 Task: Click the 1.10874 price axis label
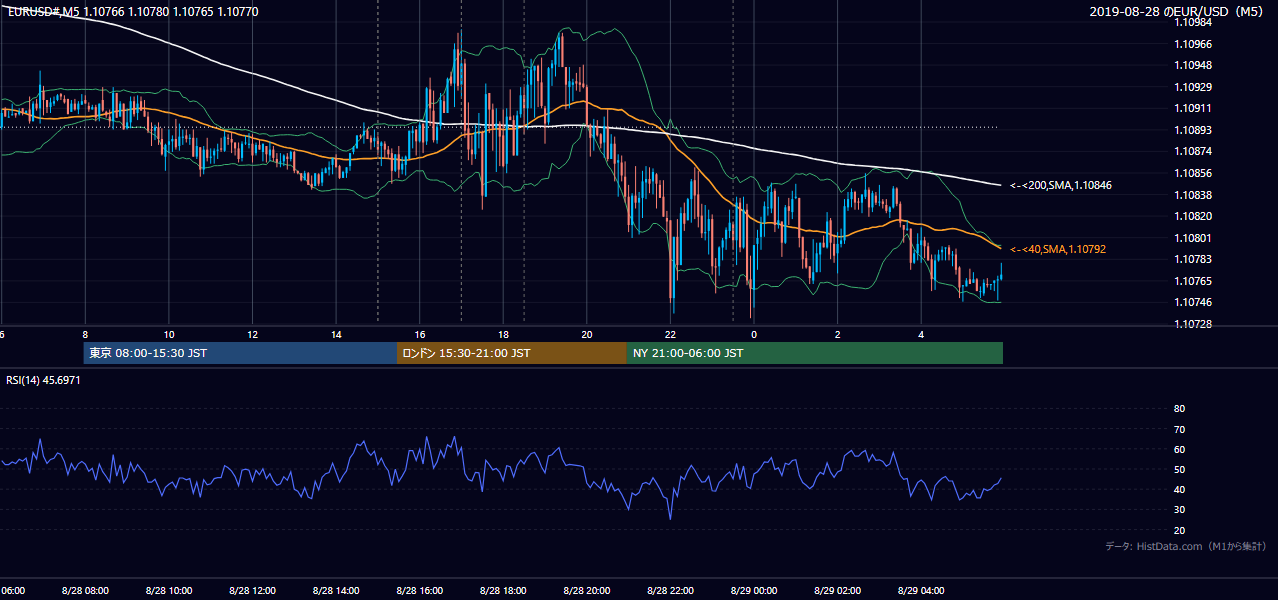pyautogui.click(x=1192, y=151)
